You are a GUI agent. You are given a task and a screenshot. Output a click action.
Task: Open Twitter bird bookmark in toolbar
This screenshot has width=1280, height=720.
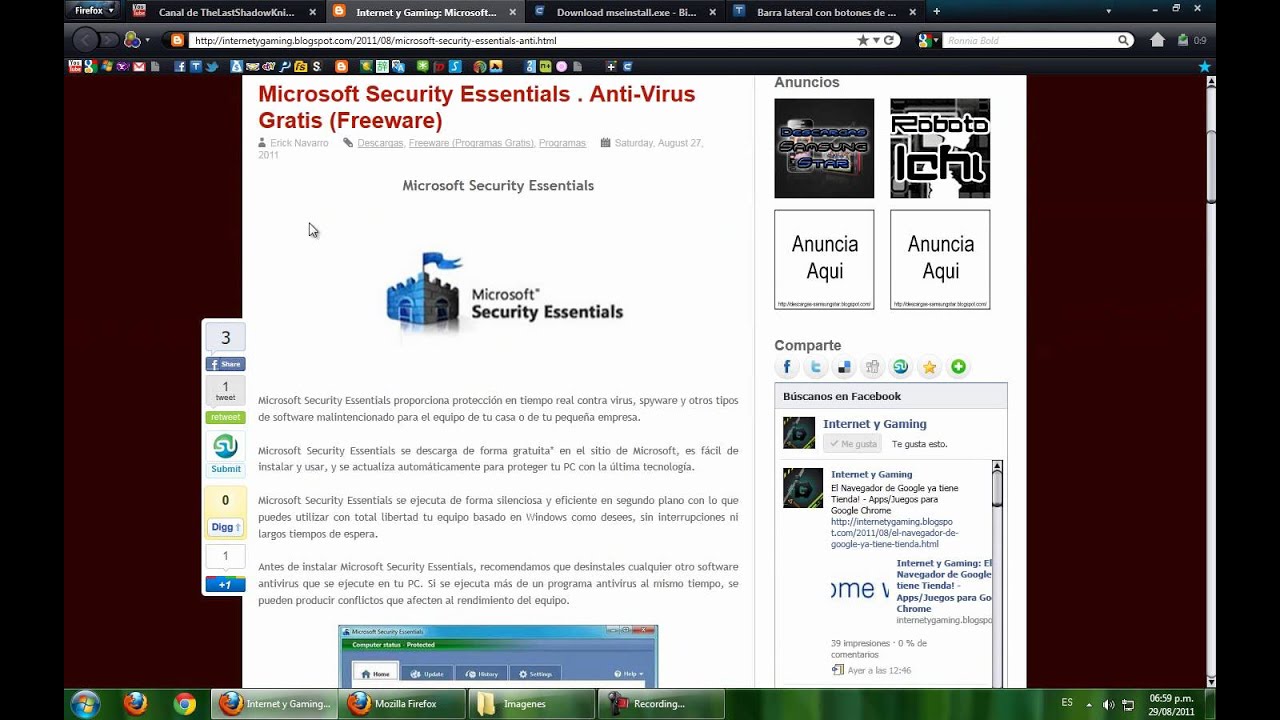click(x=211, y=66)
